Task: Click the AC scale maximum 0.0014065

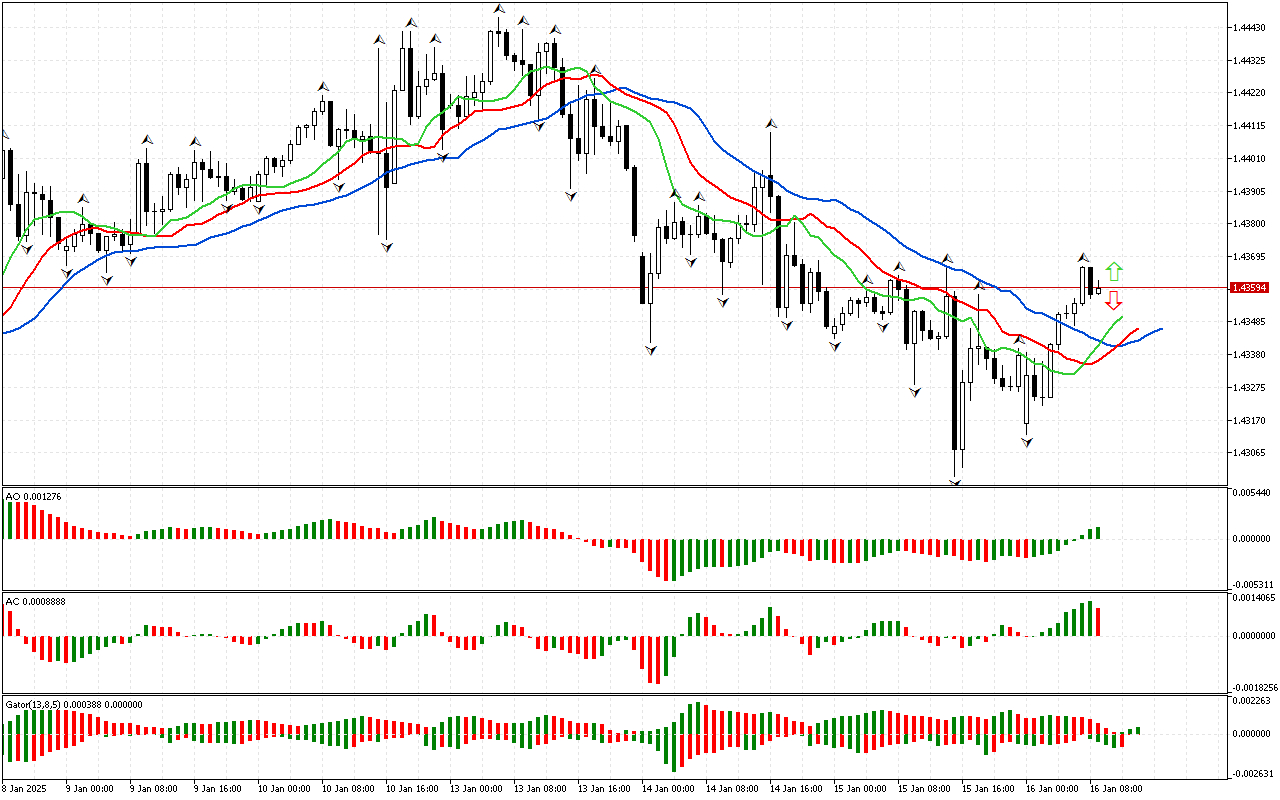Action: [x=1253, y=598]
